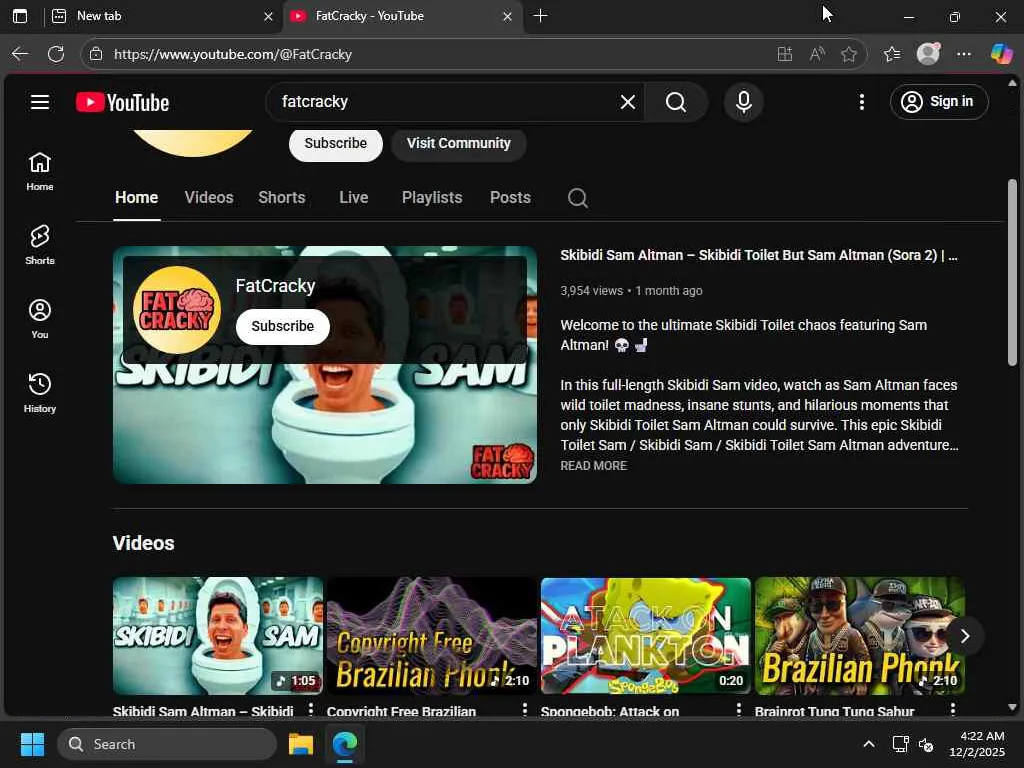Open the featured Skibidi Sam Altman title
The height and width of the screenshot is (768, 1024).
click(x=759, y=255)
